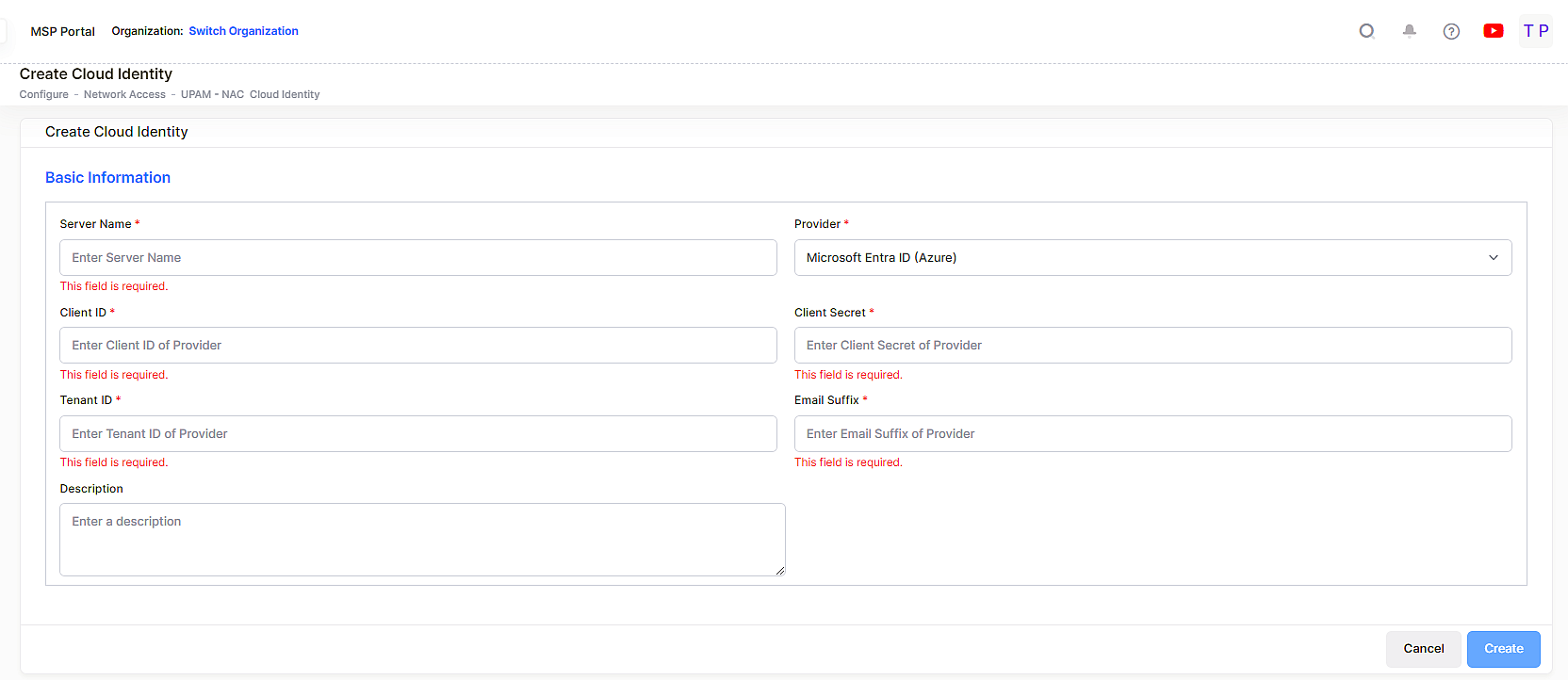1568x680 pixels.
Task: Click the Tenant ID text field
Action: tap(417, 433)
